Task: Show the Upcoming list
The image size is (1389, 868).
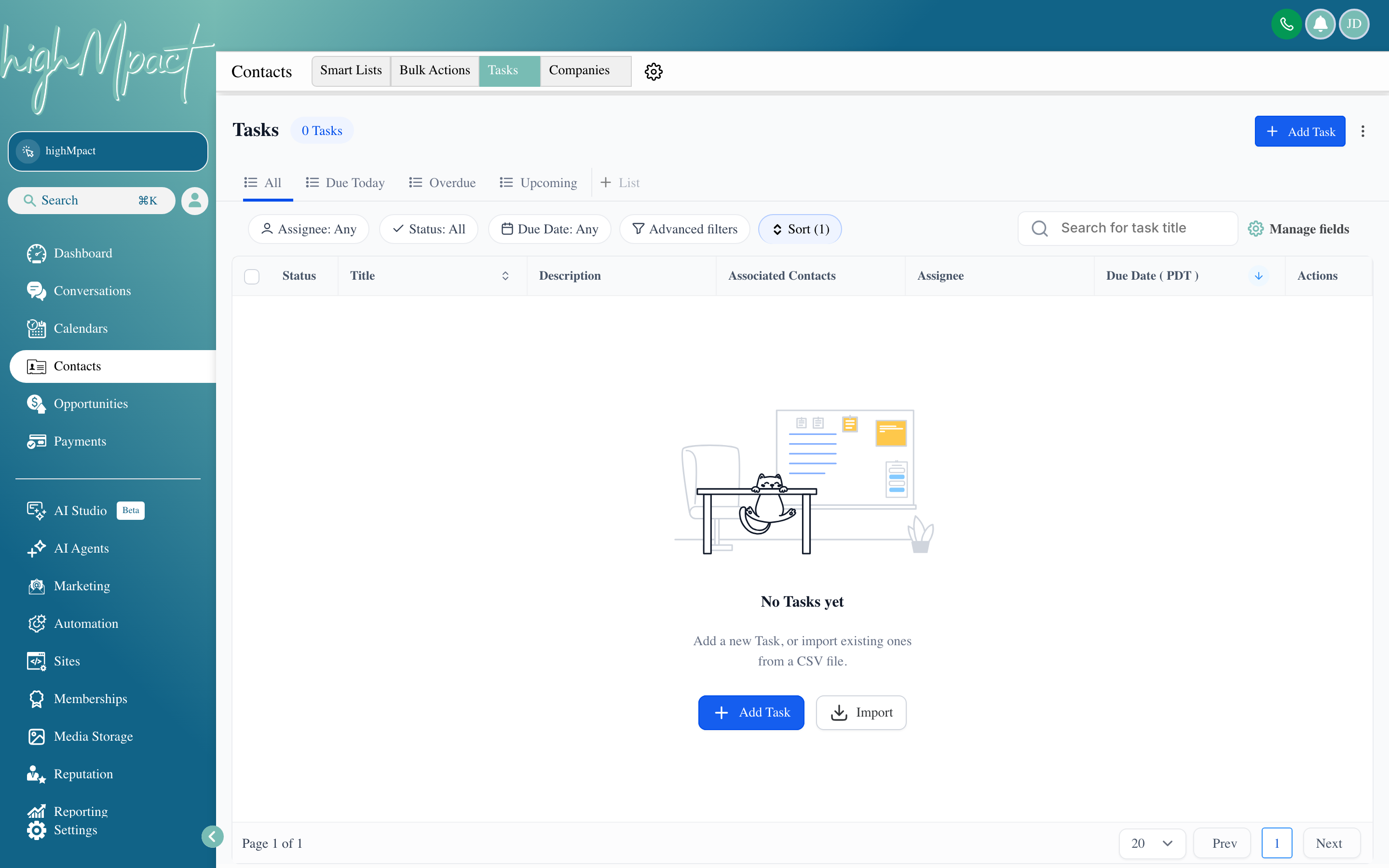Action: 538,183
